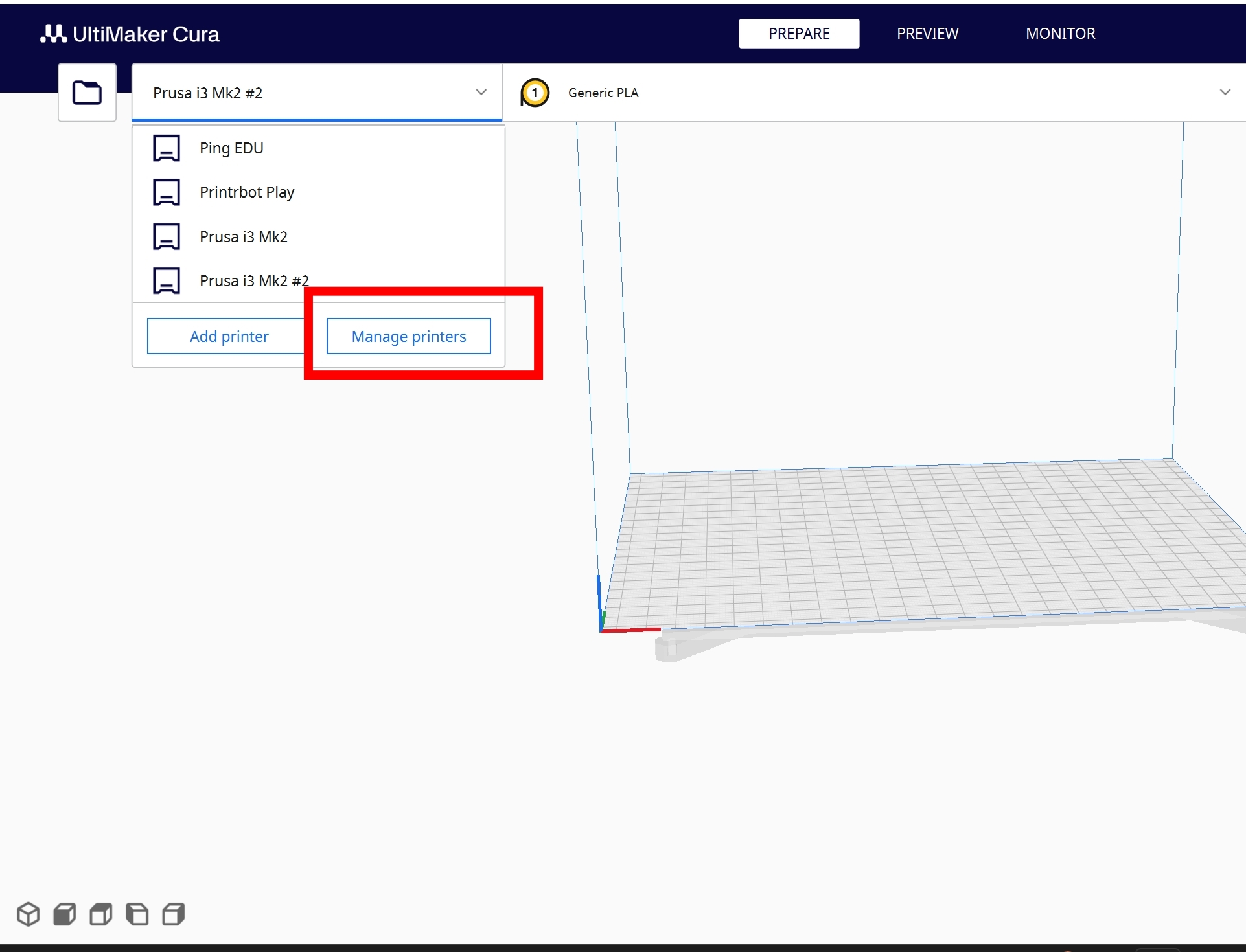Viewport: 1246px width, 952px height.
Task: Select Prusa i3 Mk2 #2 list entry
Action: pos(318,281)
